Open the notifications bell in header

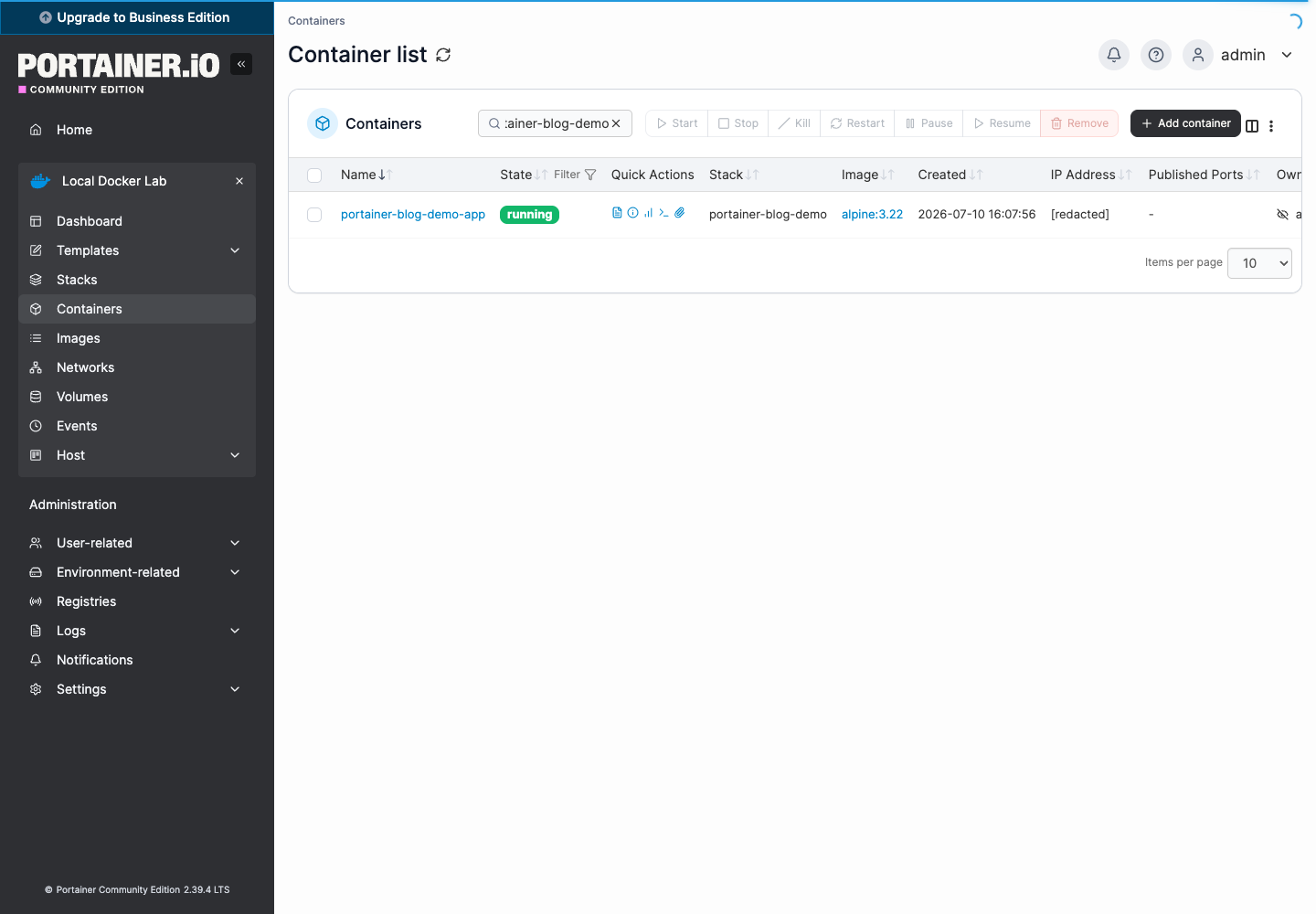point(1114,55)
